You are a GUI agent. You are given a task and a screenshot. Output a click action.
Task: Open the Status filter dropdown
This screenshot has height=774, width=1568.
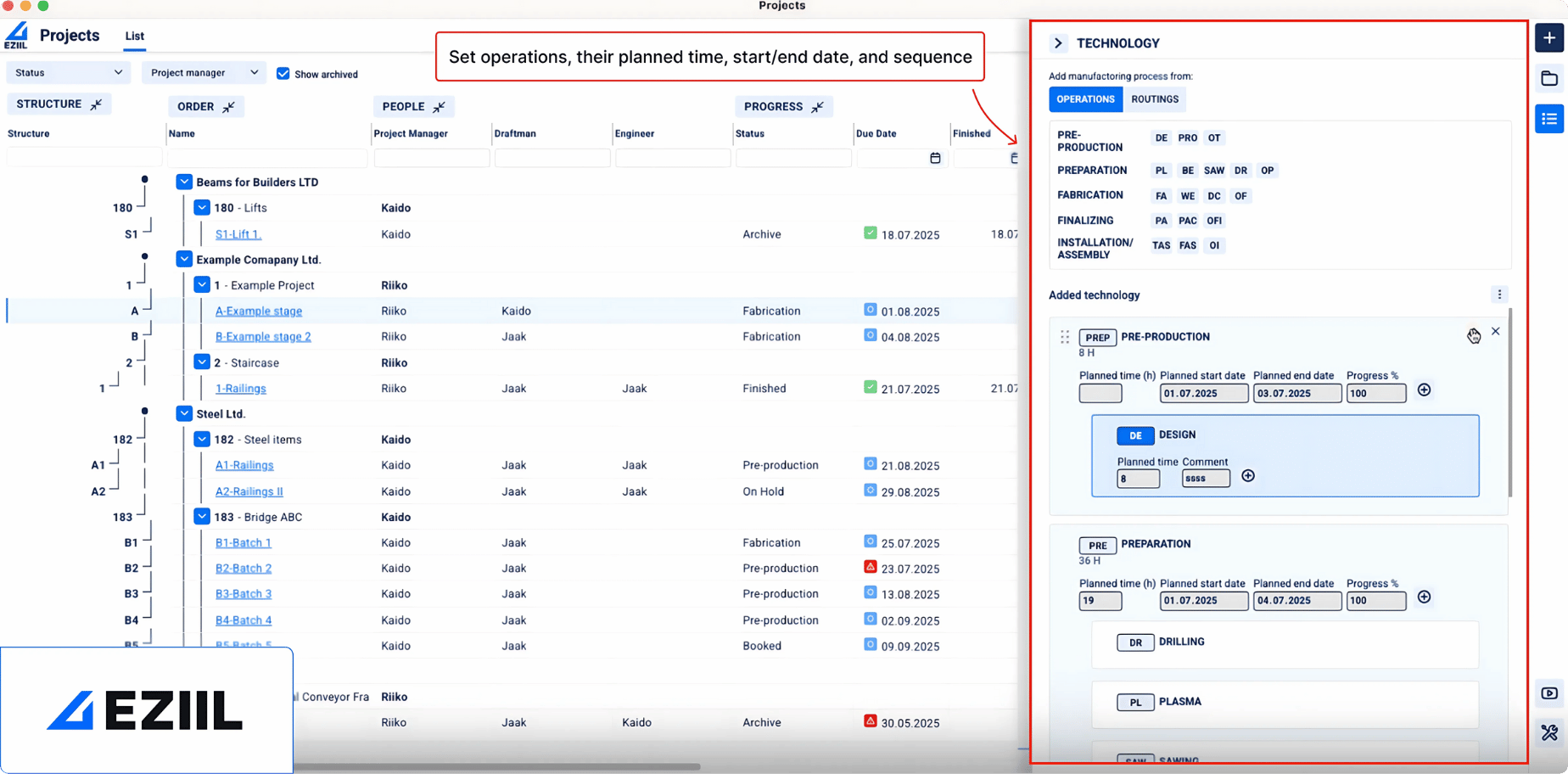point(69,73)
